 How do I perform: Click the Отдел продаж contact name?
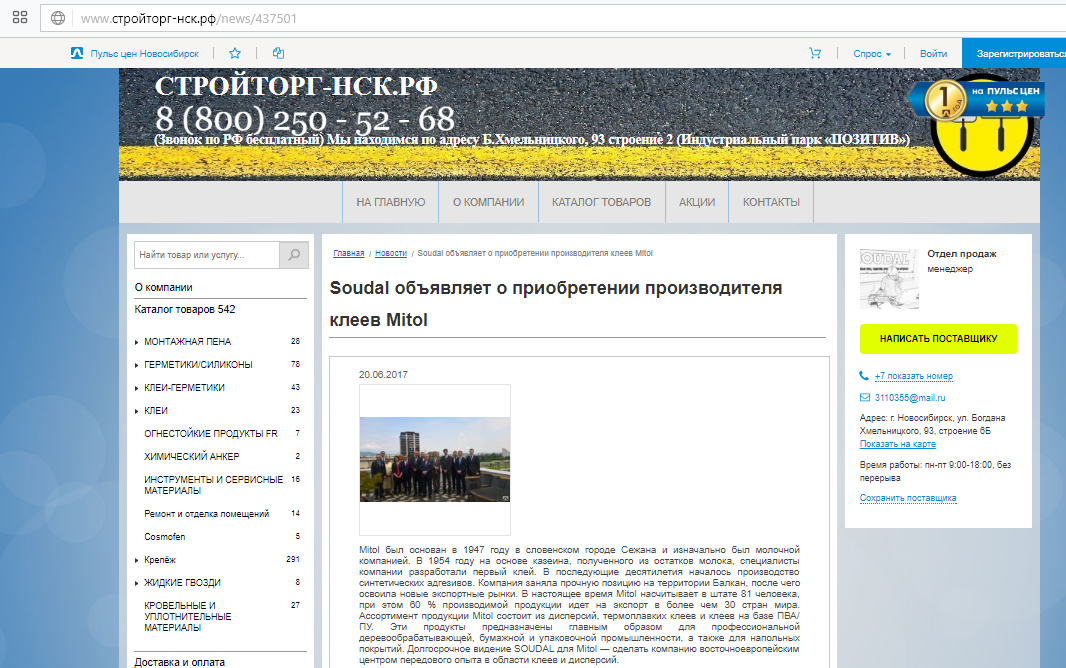point(962,253)
